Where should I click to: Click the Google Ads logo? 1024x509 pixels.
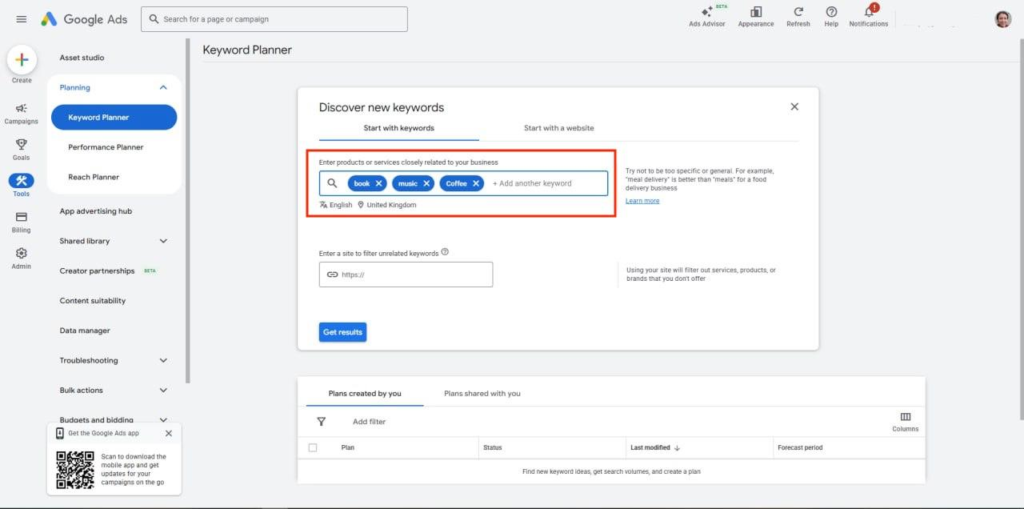pos(84,19)
